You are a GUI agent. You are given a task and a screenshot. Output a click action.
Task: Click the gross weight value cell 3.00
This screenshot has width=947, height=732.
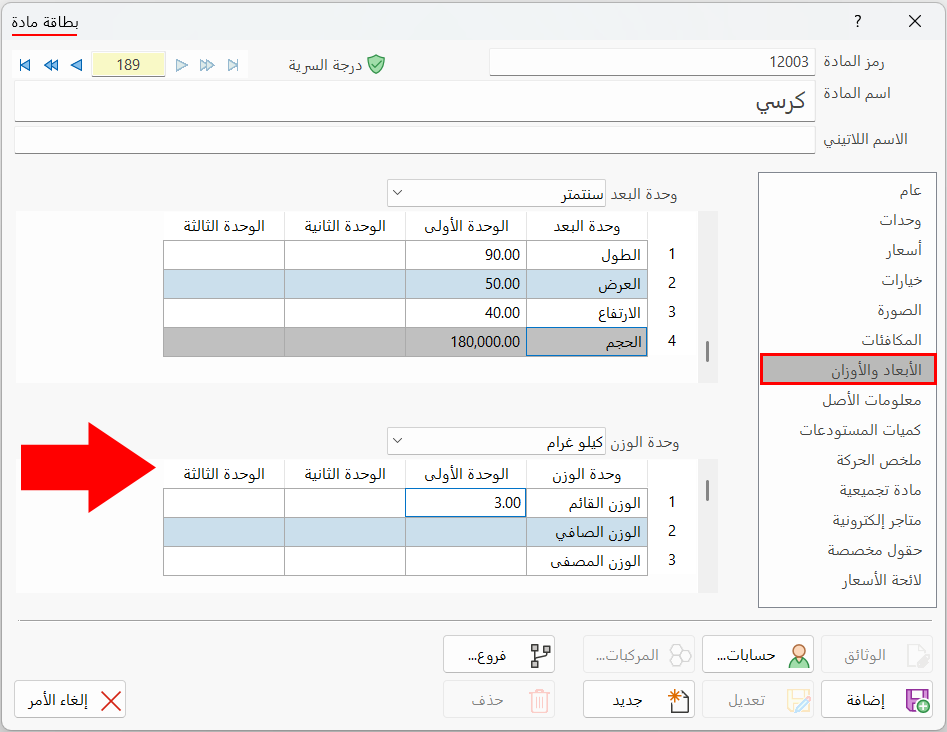click(466, 503)
